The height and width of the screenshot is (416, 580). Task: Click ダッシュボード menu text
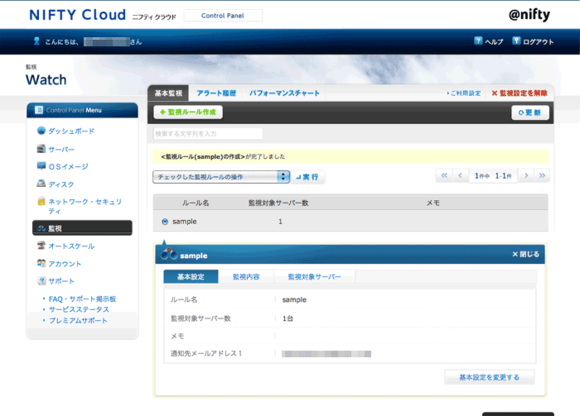[71, 131]
